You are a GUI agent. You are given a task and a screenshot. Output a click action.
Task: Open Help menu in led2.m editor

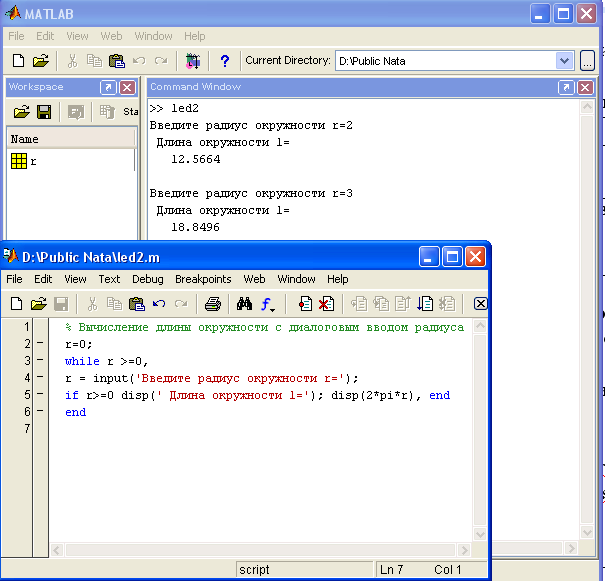pos(338,279)
